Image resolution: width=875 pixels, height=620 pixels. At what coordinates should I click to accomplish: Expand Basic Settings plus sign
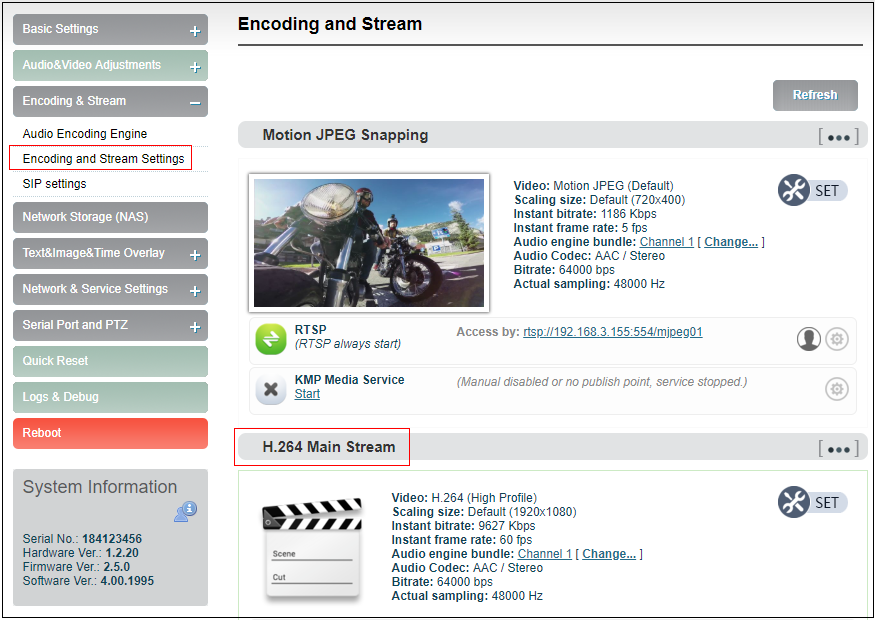(x=195, y=31)
